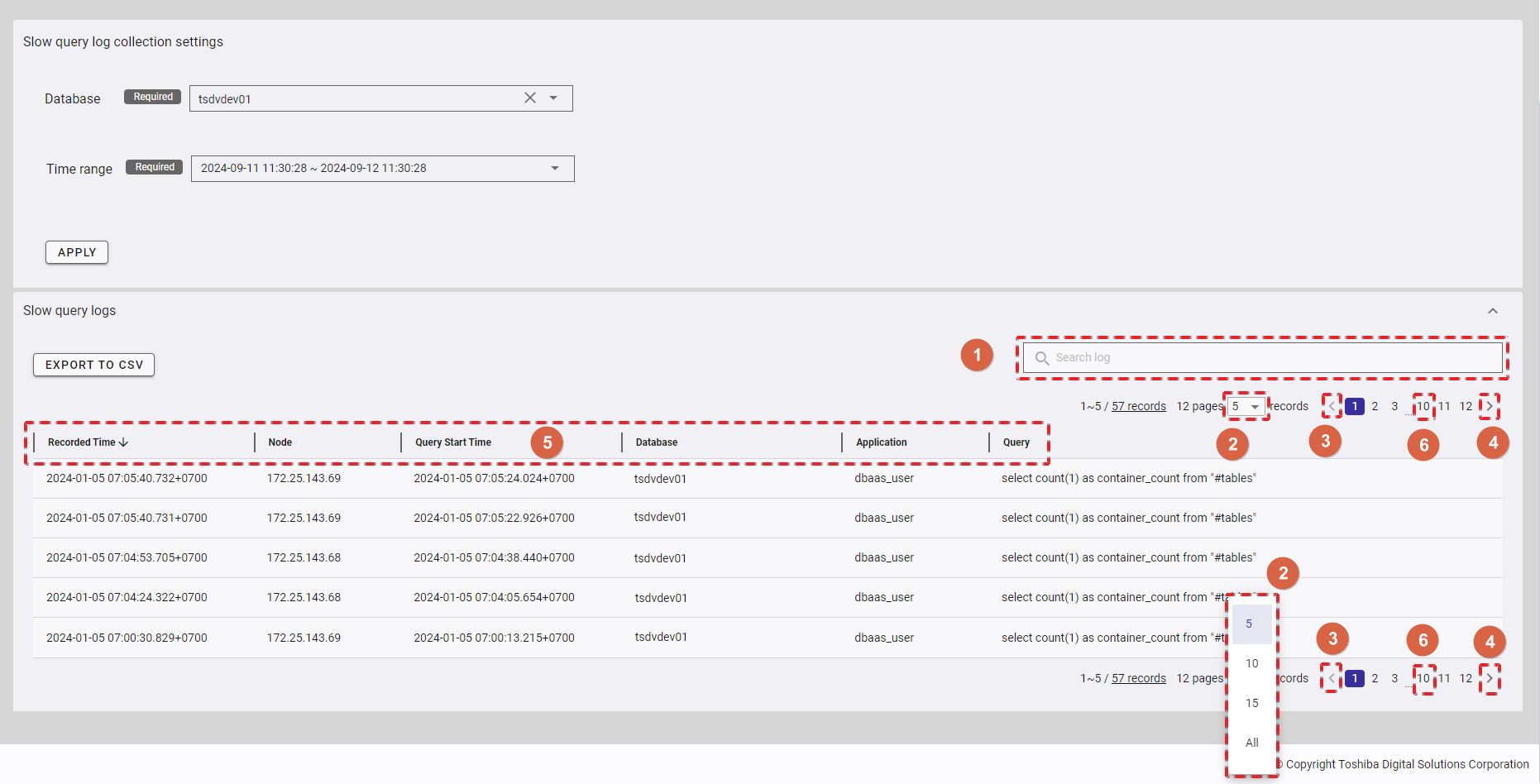The image size is (1540, 784).
Task: Jump to page 12 in top pagination
Action: point(1466,406)
